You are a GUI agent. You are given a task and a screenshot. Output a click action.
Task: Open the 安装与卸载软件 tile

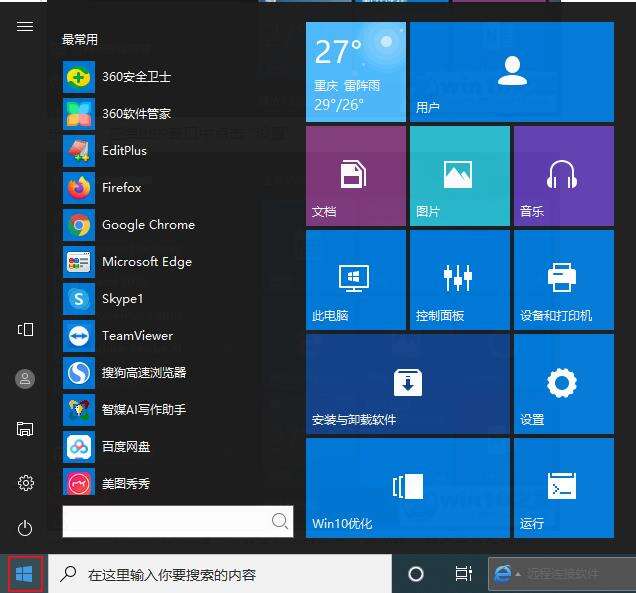[x=408, y=384]
